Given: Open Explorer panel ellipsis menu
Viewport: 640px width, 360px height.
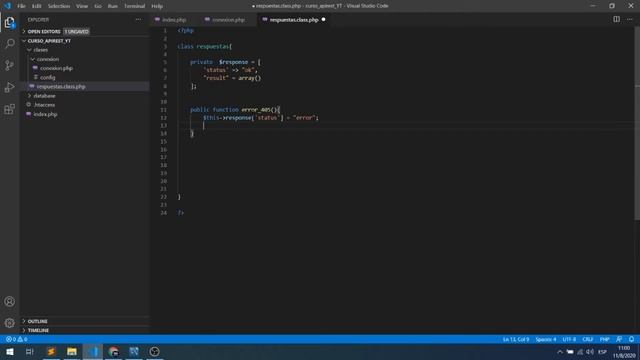Looking at the screenshot, I should pos(139,19).
